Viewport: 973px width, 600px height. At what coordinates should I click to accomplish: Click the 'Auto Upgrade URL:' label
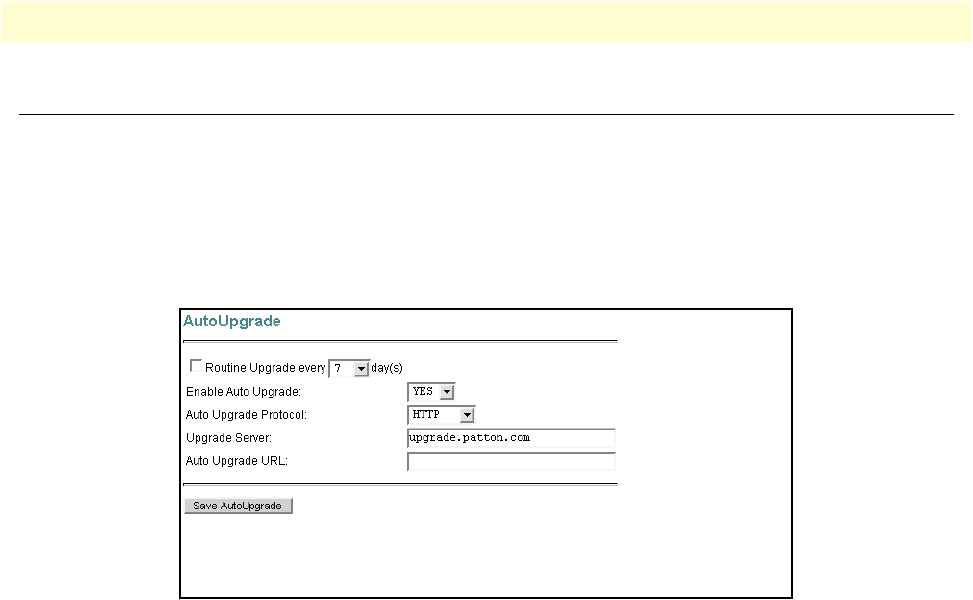coord(236,460)
